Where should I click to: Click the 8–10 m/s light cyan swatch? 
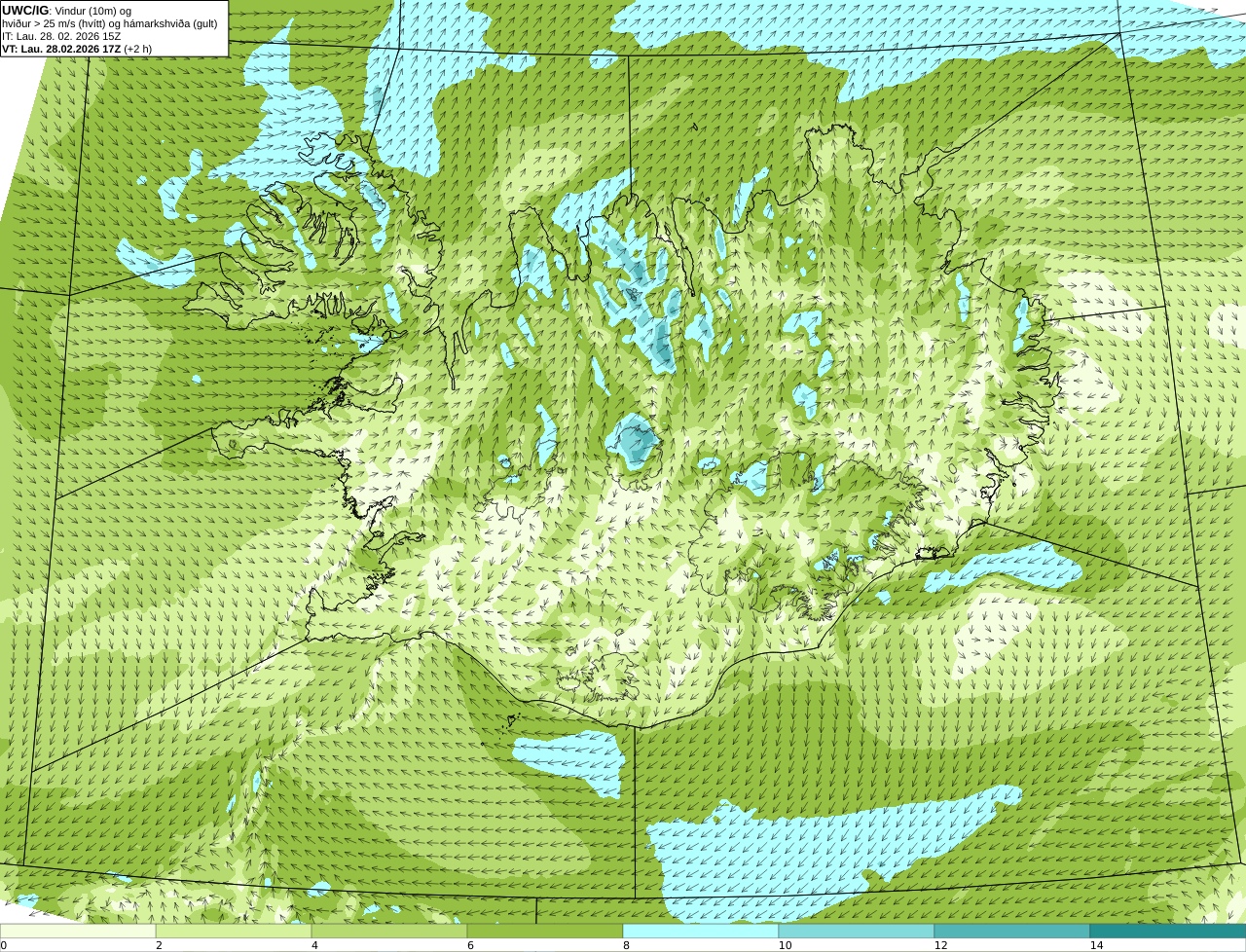coord(701,931)
